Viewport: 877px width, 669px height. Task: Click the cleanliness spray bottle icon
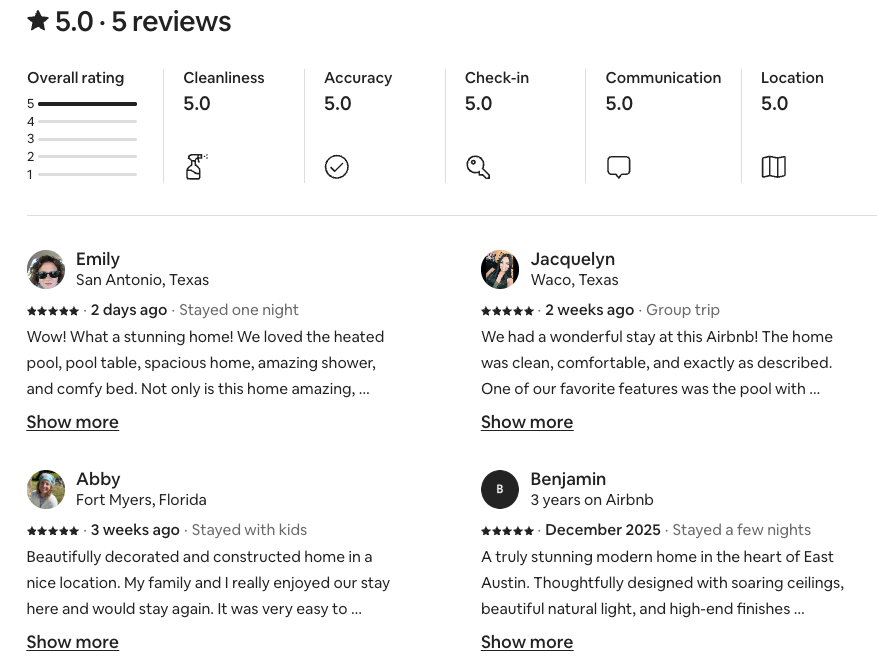[x=195, y=167]
